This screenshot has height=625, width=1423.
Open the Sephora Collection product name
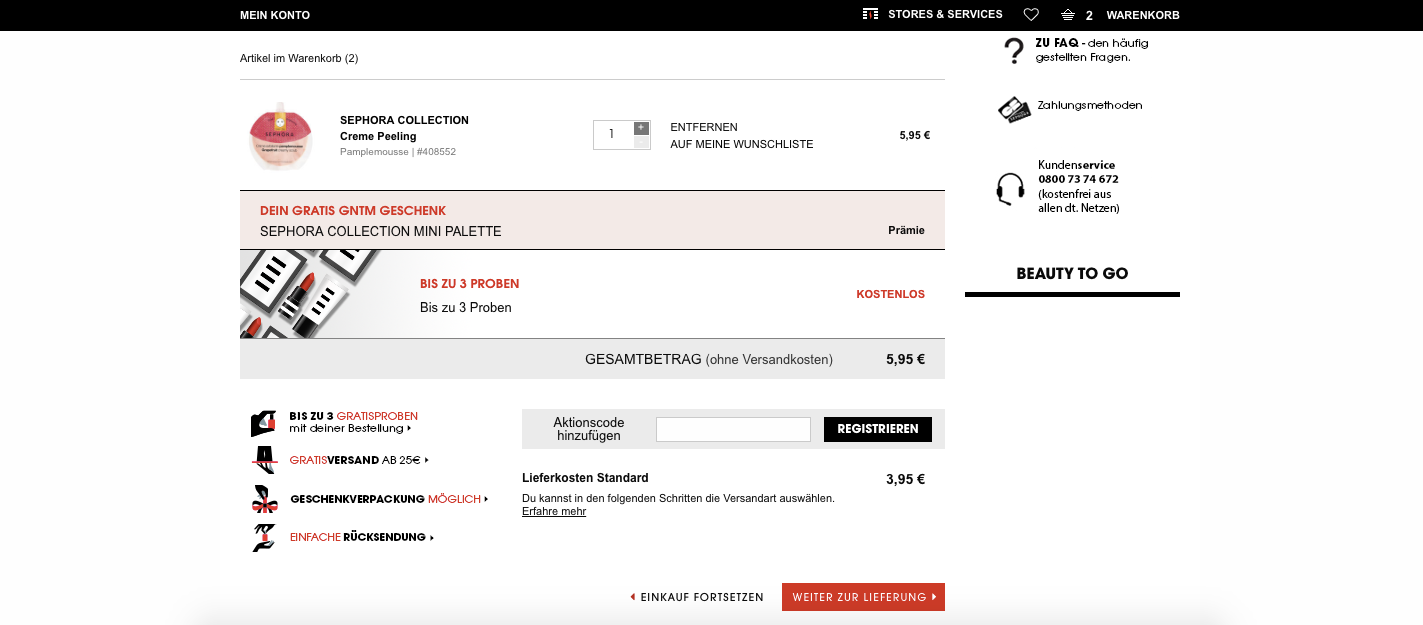[x=404, y=120]
